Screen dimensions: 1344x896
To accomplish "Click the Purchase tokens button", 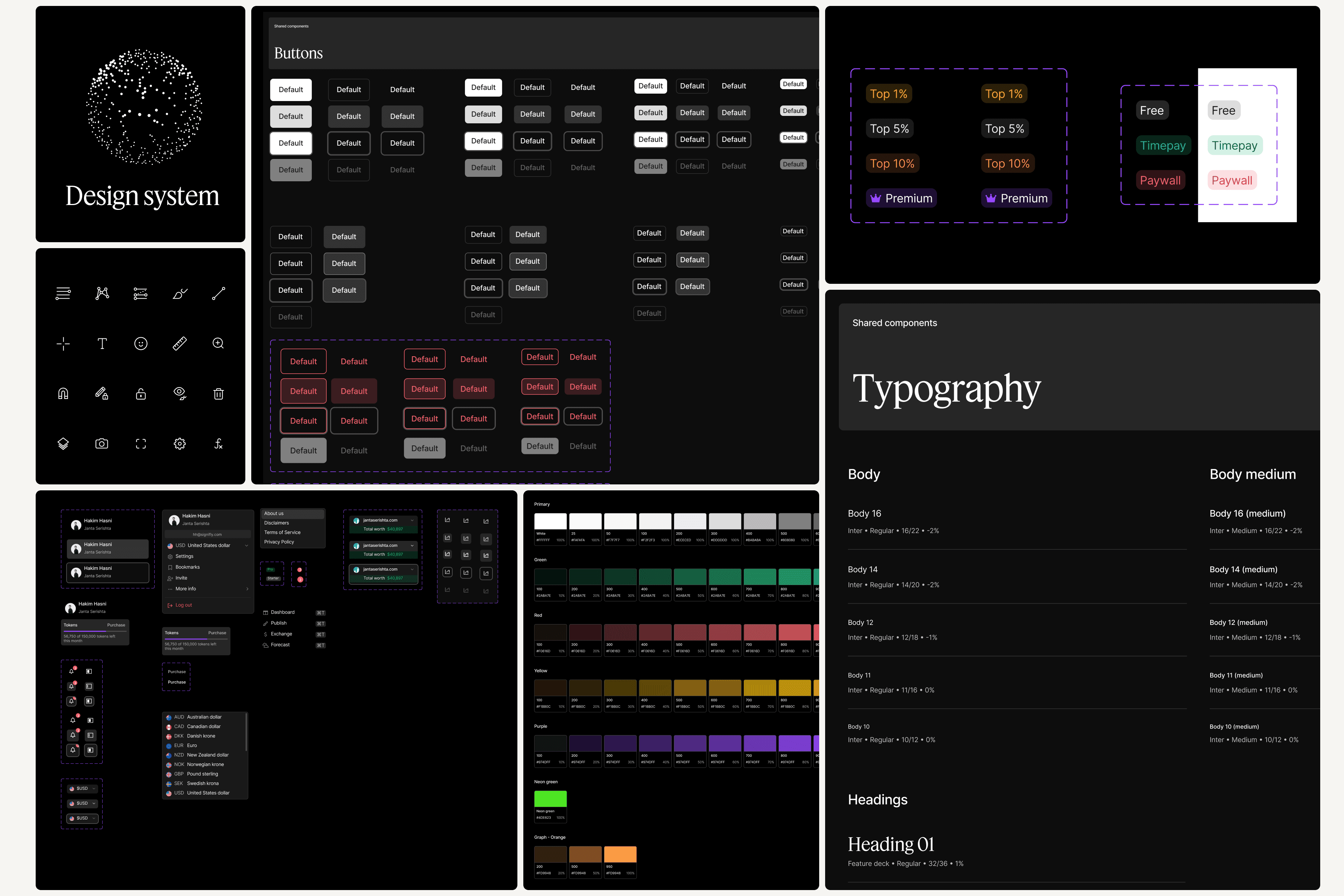I will click(117, 624).
